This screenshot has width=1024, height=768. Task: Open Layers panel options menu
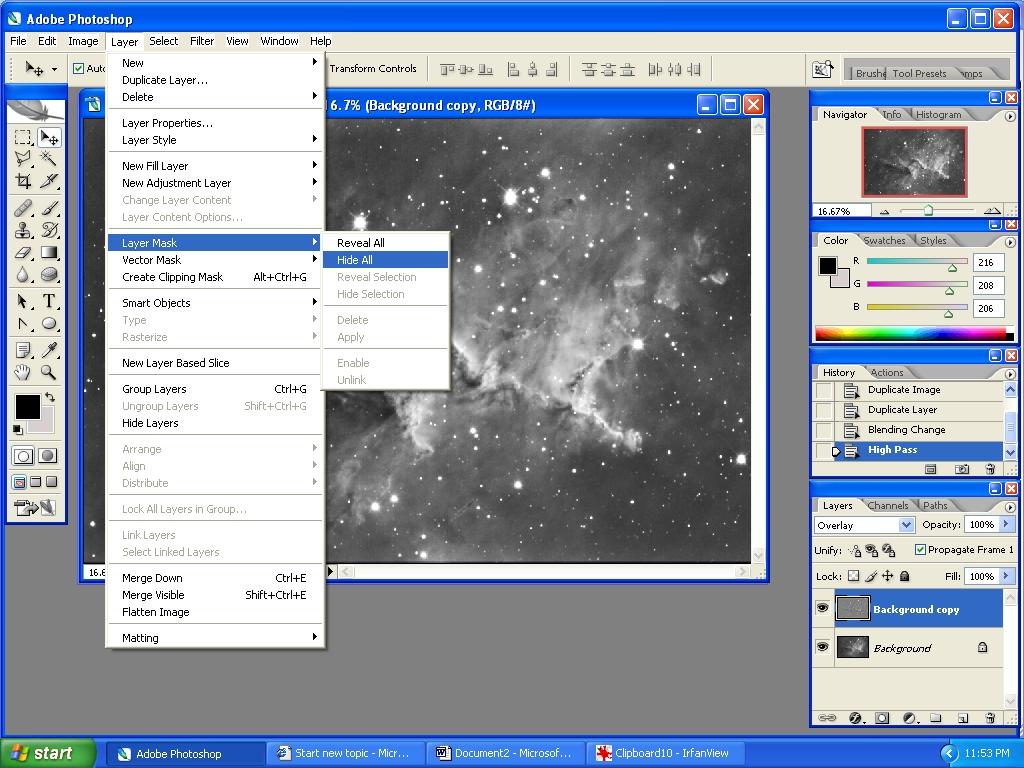[x=1010, y=507]
